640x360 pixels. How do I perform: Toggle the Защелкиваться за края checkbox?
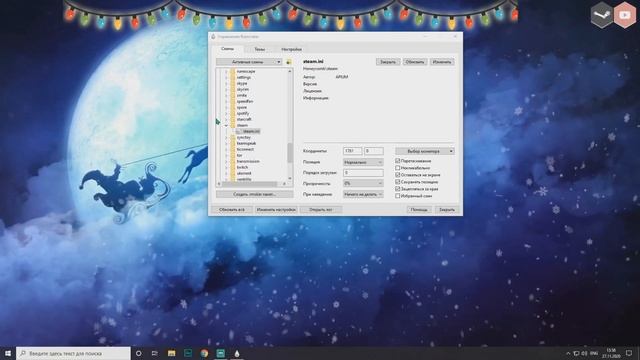[398, 189]
